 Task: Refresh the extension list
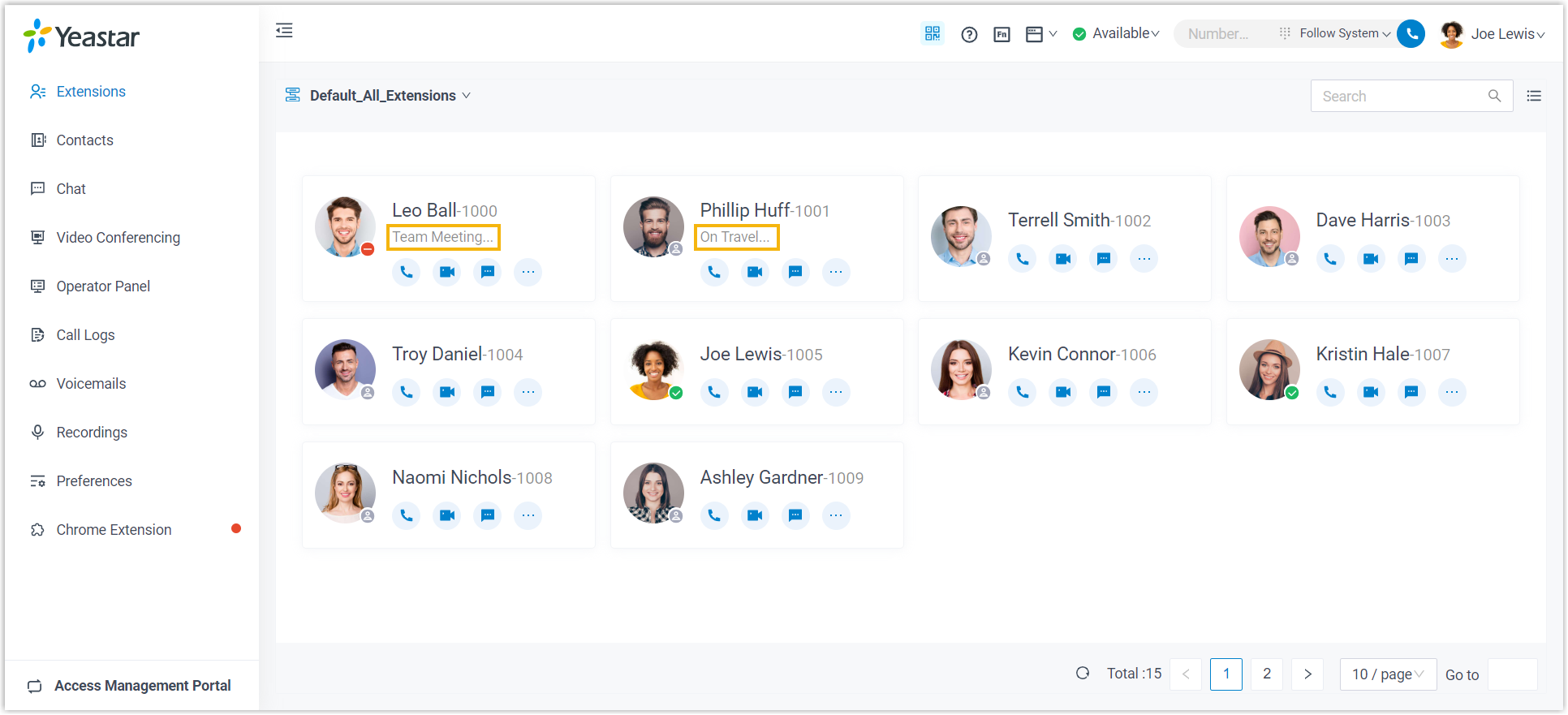pyautogui.click(x=1083, y=674)
